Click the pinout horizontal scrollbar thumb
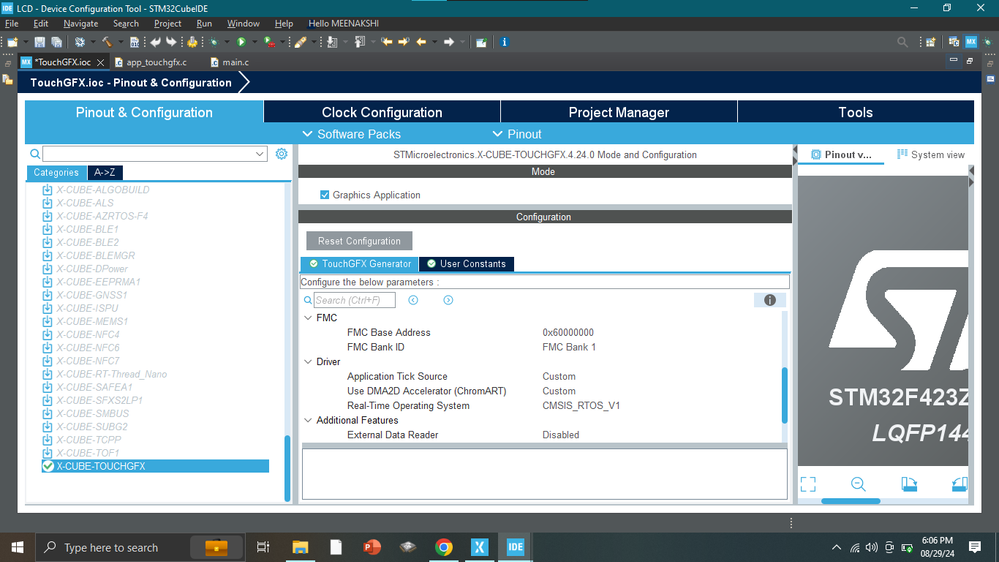 (851, 501)
